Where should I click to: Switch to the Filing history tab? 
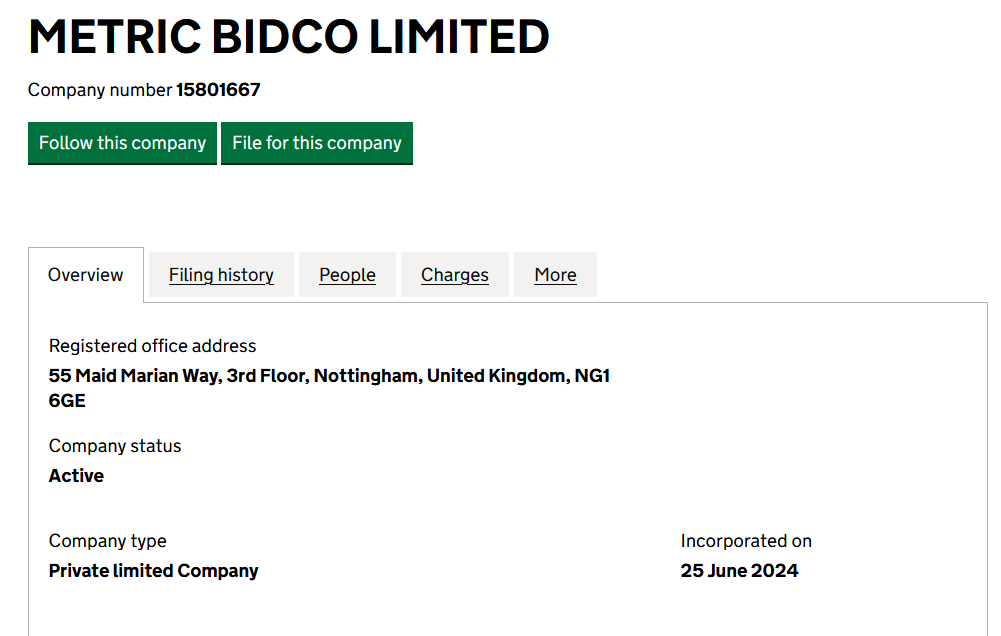pos(221,275)
